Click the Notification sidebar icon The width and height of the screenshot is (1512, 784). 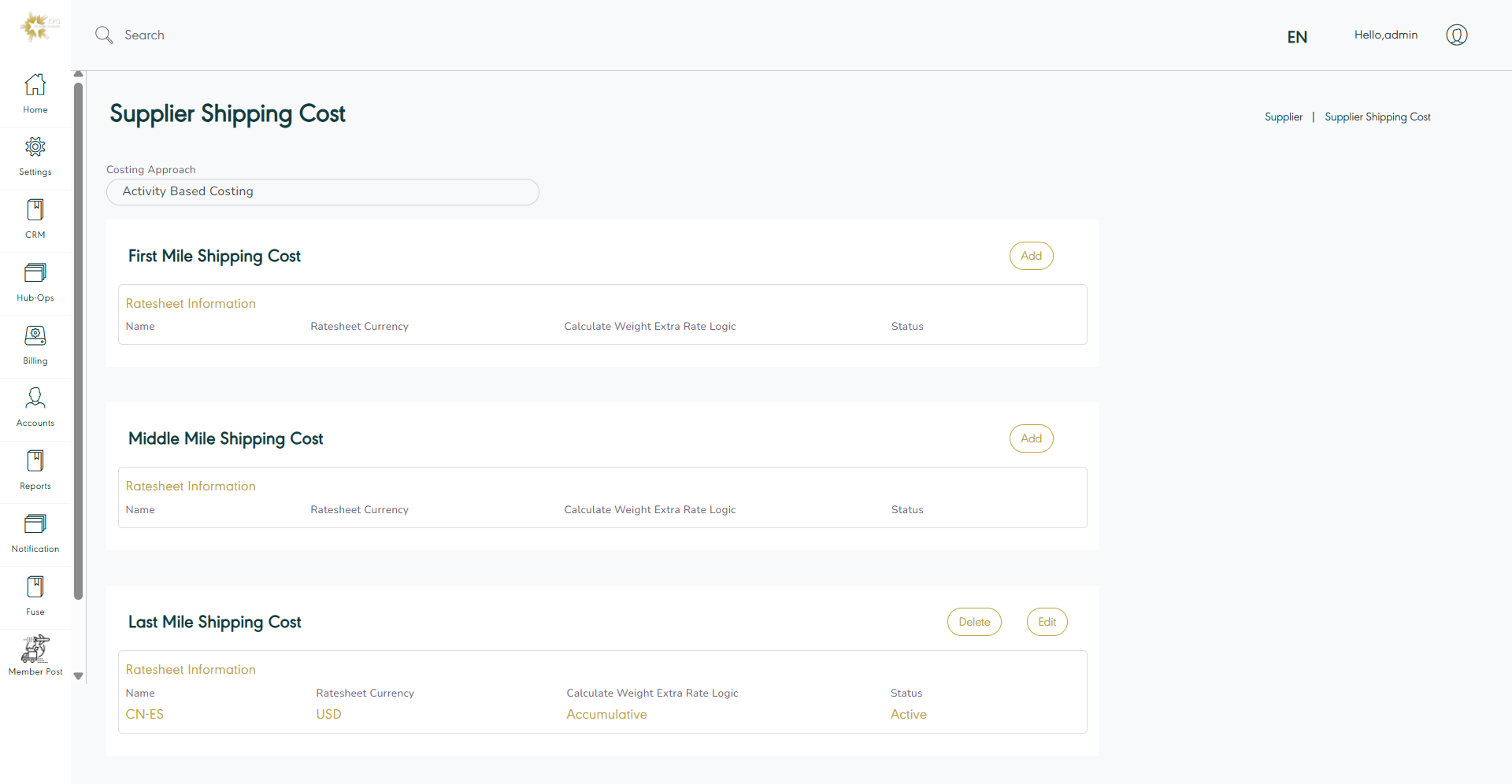pyautogui.click(x=35, y=524)
